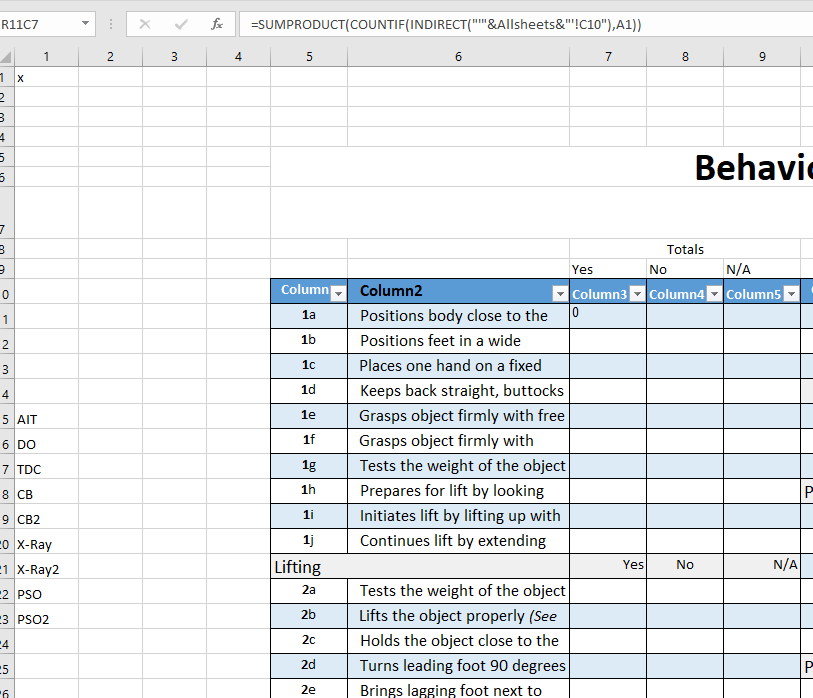Open the Column filter dropdown
The width and height of the screenshot is (813, 698).
(339, 294)
